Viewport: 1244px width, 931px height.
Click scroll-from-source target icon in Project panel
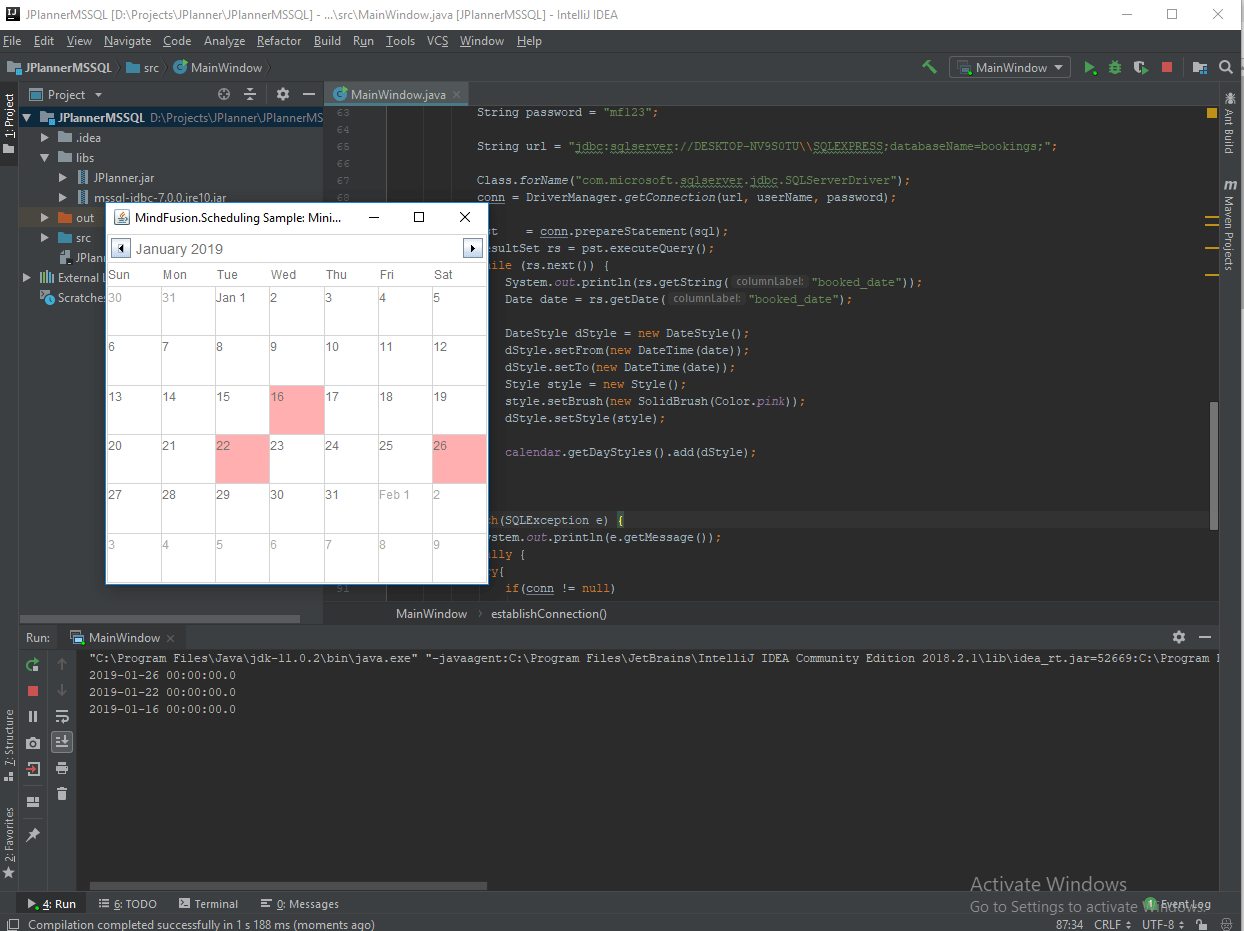coord(224,94)
